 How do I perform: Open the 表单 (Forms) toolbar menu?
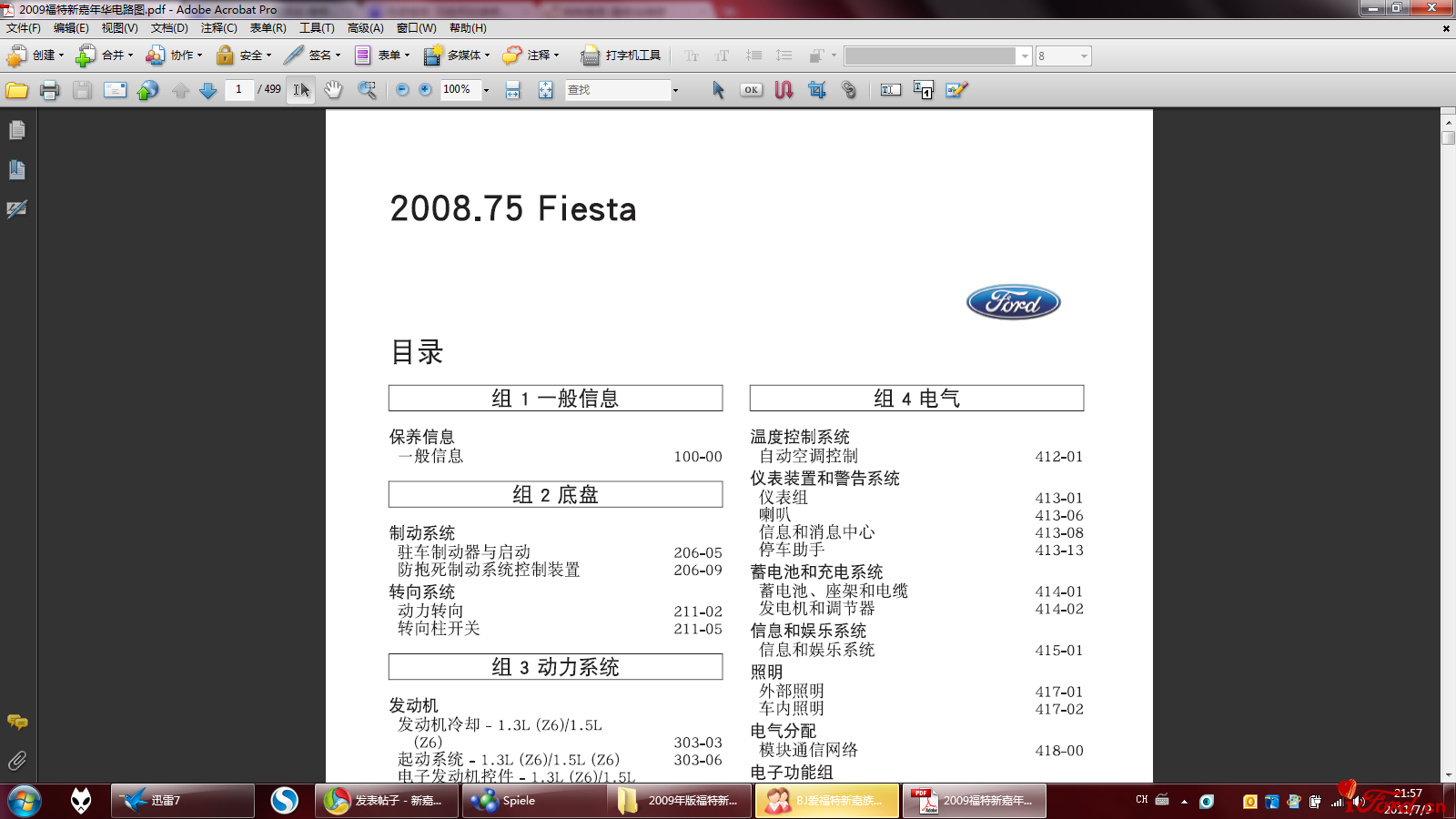pos(381,56)
